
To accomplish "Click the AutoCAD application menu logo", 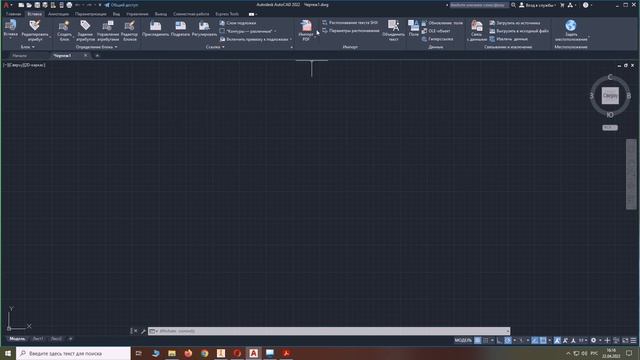I will click(x=6, y=5).
